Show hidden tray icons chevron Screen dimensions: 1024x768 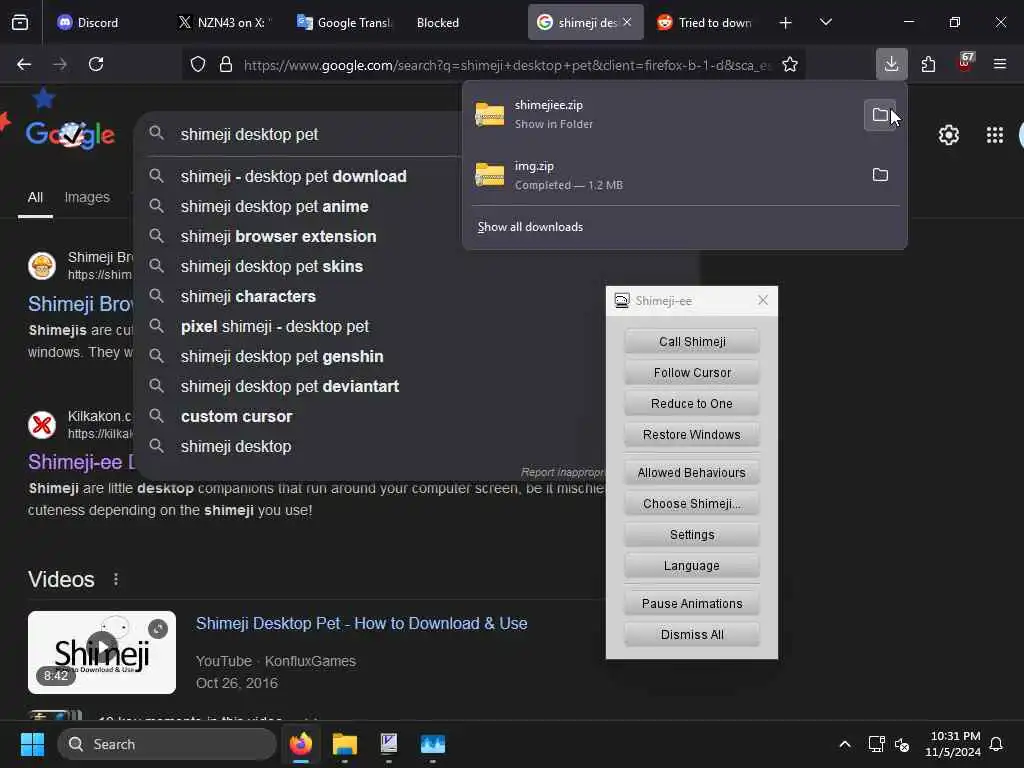[x=844, y=744]
